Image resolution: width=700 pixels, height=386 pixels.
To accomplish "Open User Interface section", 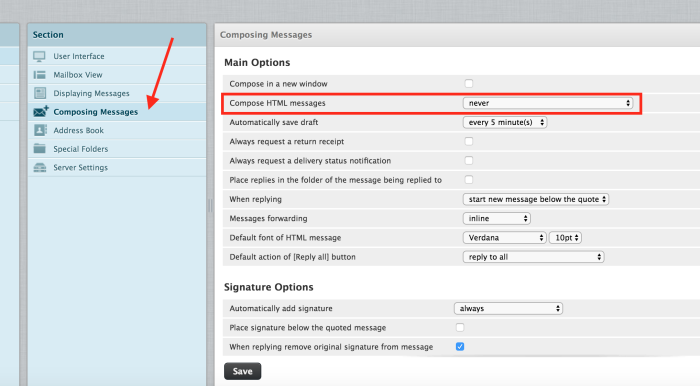I will [117, 56].
